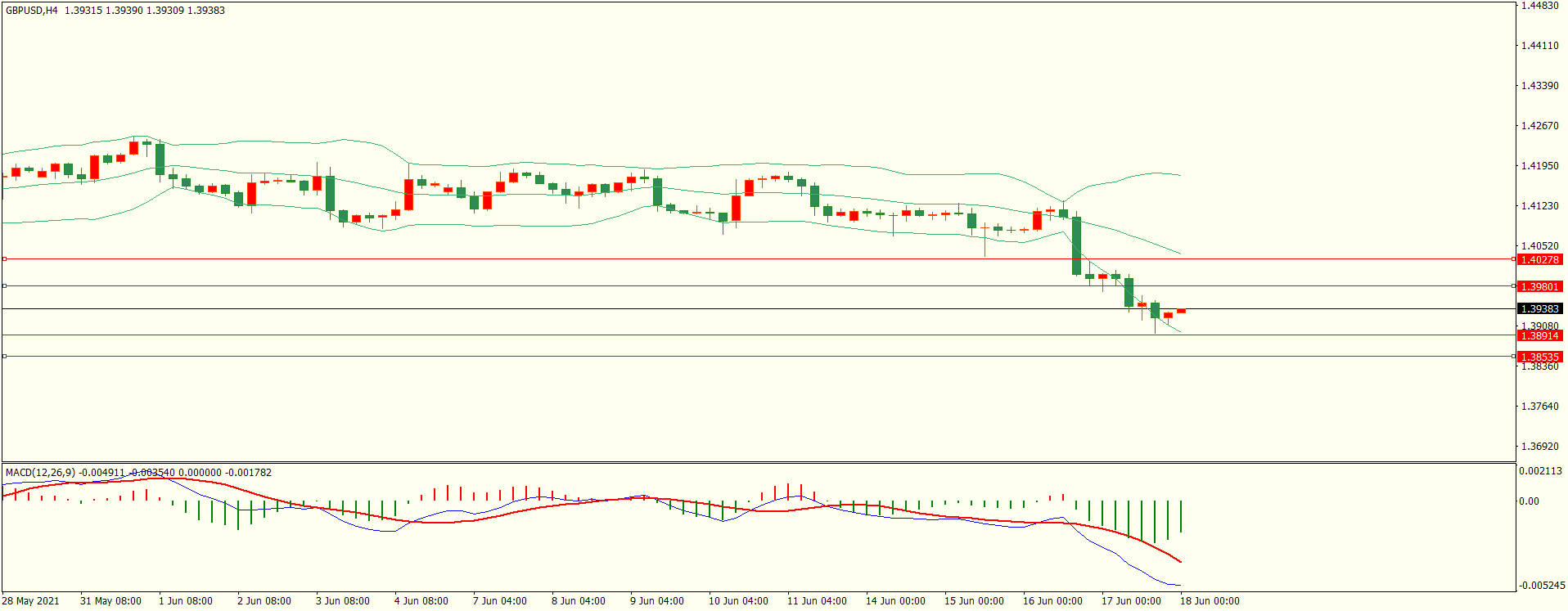
Task: Click the red 1.38914 price level label
Action: (x=1539, y=335)
